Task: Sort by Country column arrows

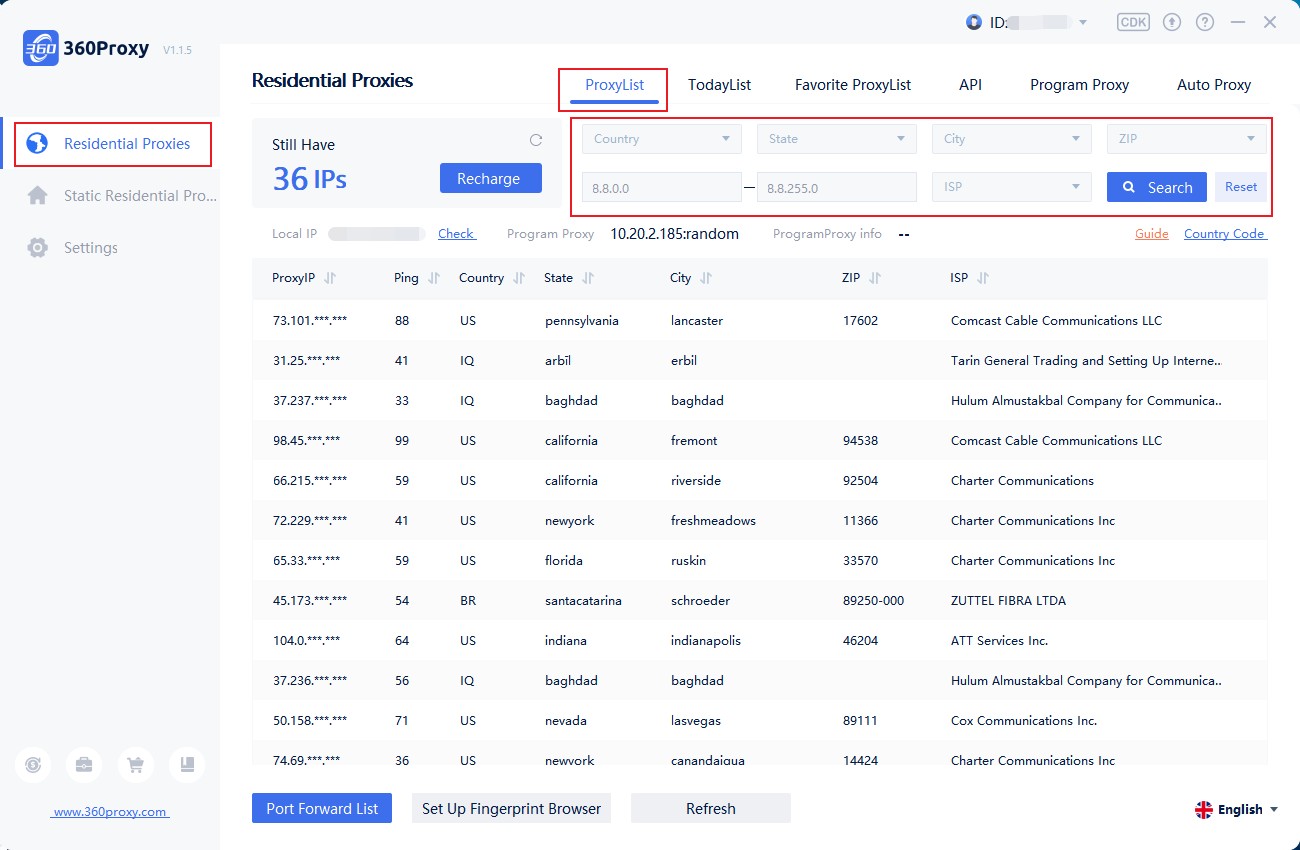Action: [x=518, y=278]
